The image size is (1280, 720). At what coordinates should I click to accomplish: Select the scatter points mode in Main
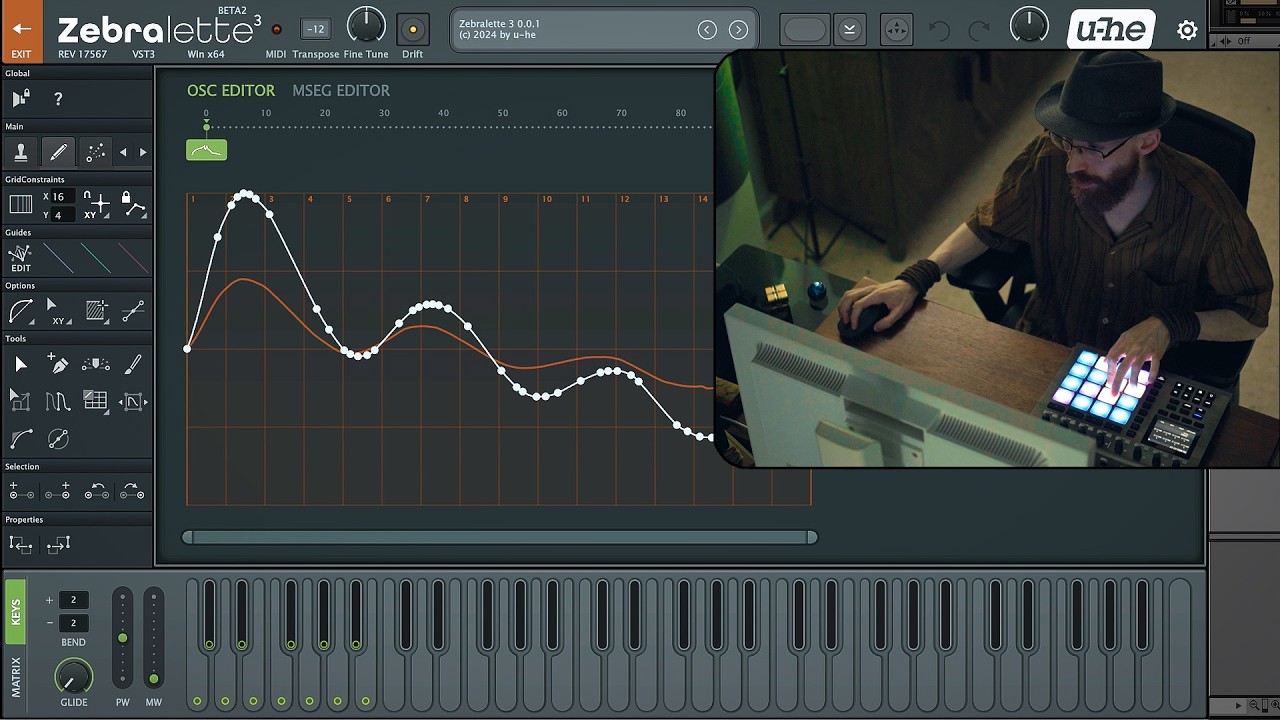95,152
